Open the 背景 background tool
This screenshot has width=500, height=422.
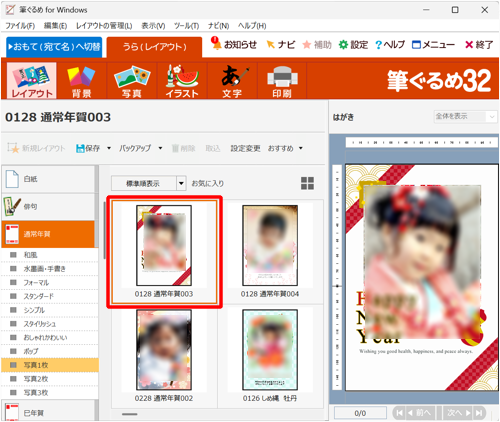pos(81,81)
